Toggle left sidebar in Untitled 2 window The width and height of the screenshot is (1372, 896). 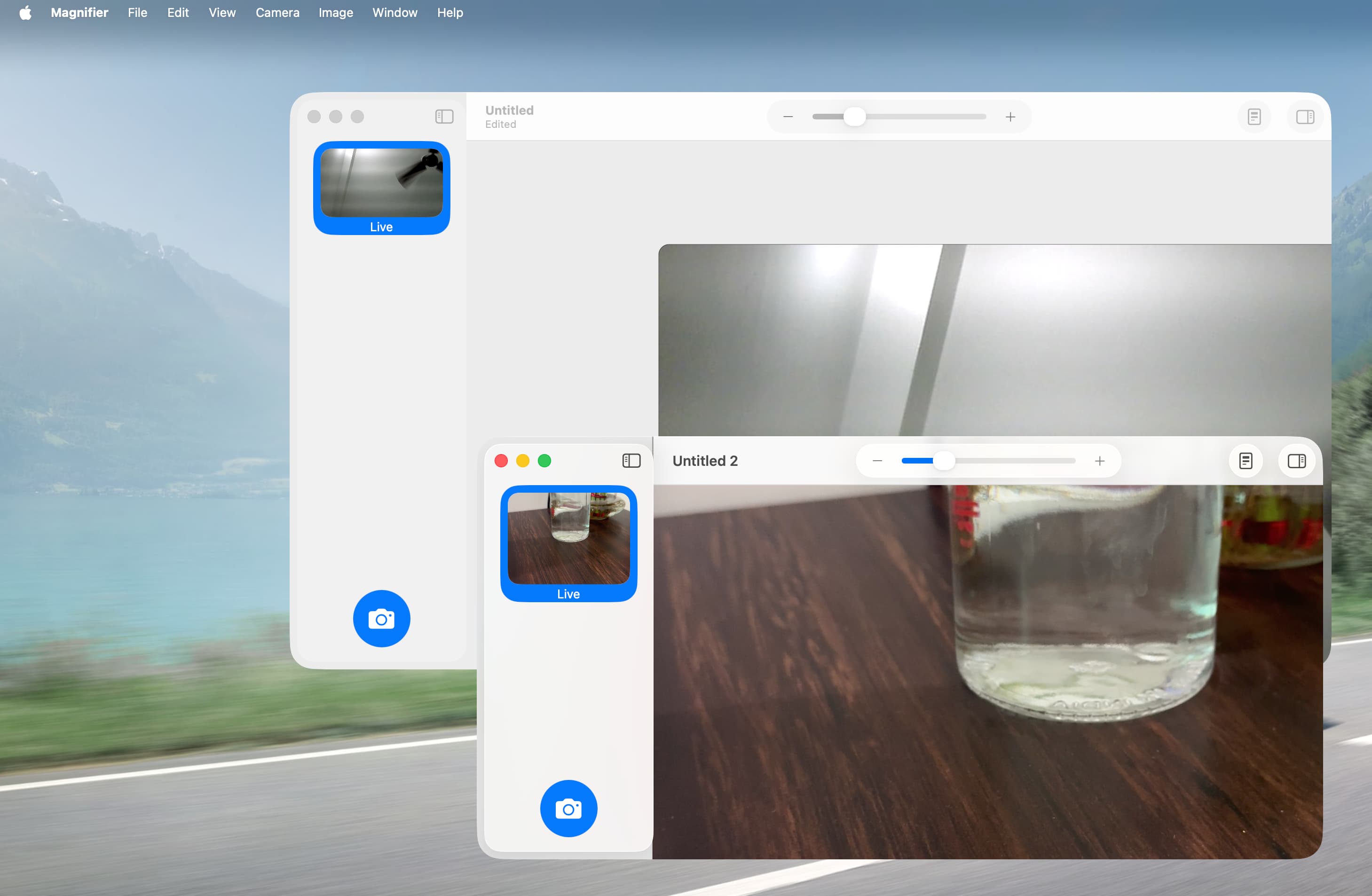[631, 461]
